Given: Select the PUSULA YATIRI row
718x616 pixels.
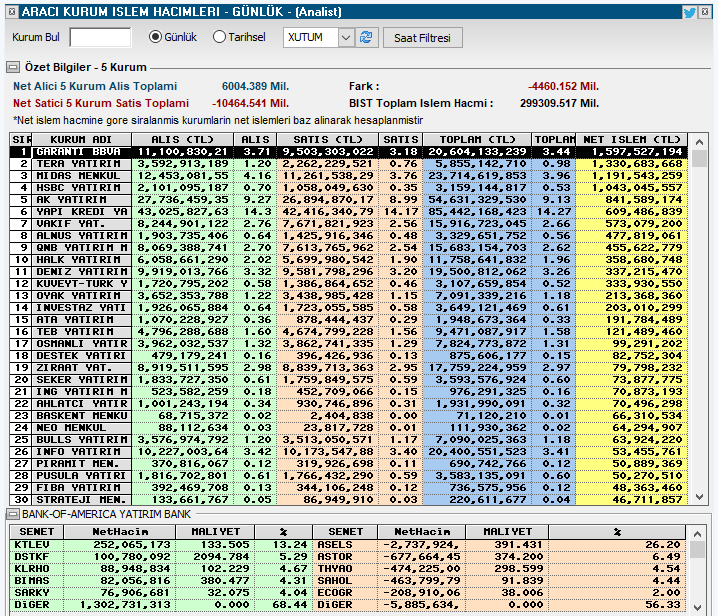Looking at the screenshot, I should click(x=348, y=475).
